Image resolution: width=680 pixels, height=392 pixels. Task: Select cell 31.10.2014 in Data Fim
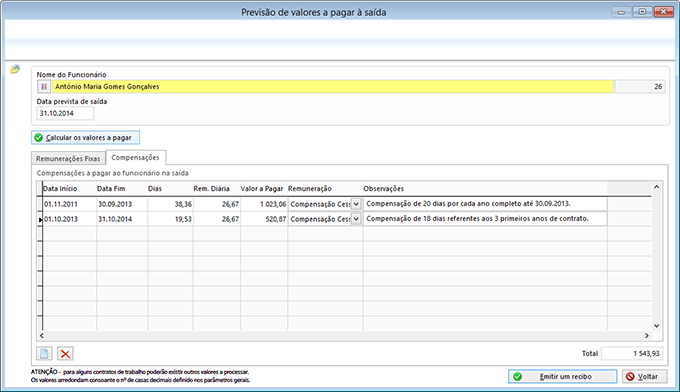point(122,219)
